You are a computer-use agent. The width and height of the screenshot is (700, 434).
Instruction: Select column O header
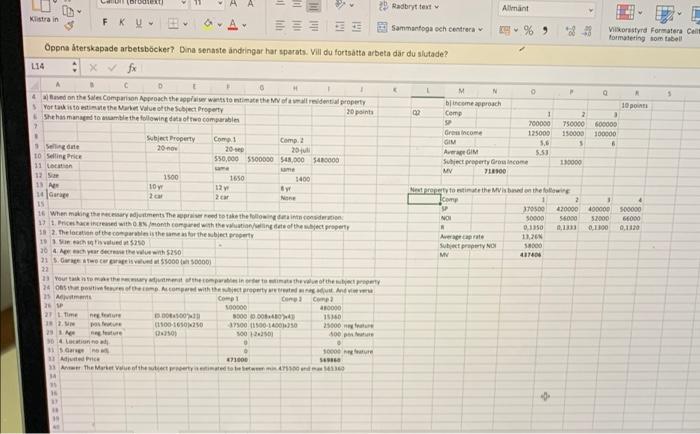point(533,92)
